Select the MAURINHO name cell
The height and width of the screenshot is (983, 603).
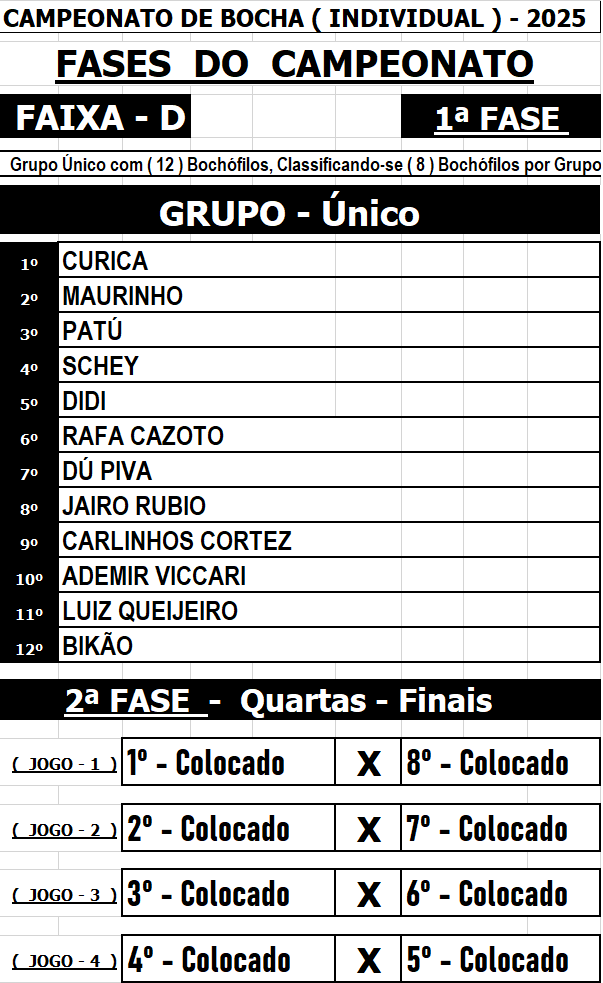[x=329, y=295]
